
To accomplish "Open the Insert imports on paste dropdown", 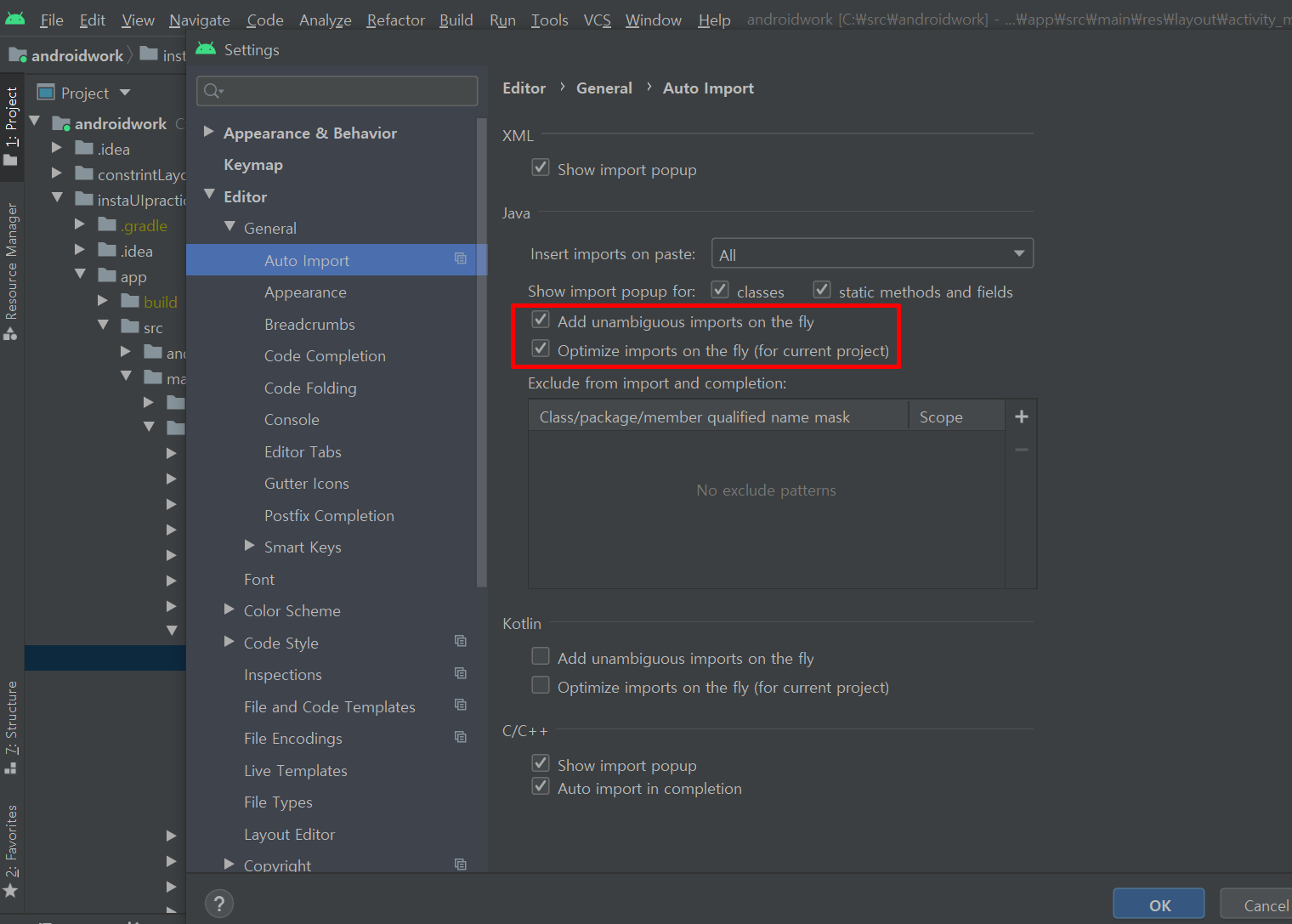I will pos(872,253).
